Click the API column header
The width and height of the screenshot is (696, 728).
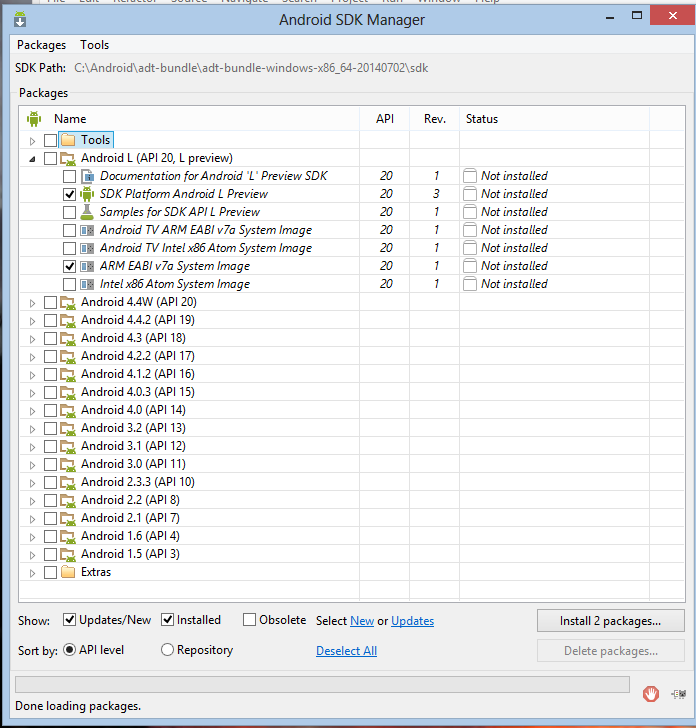click(x=384, y=119)
